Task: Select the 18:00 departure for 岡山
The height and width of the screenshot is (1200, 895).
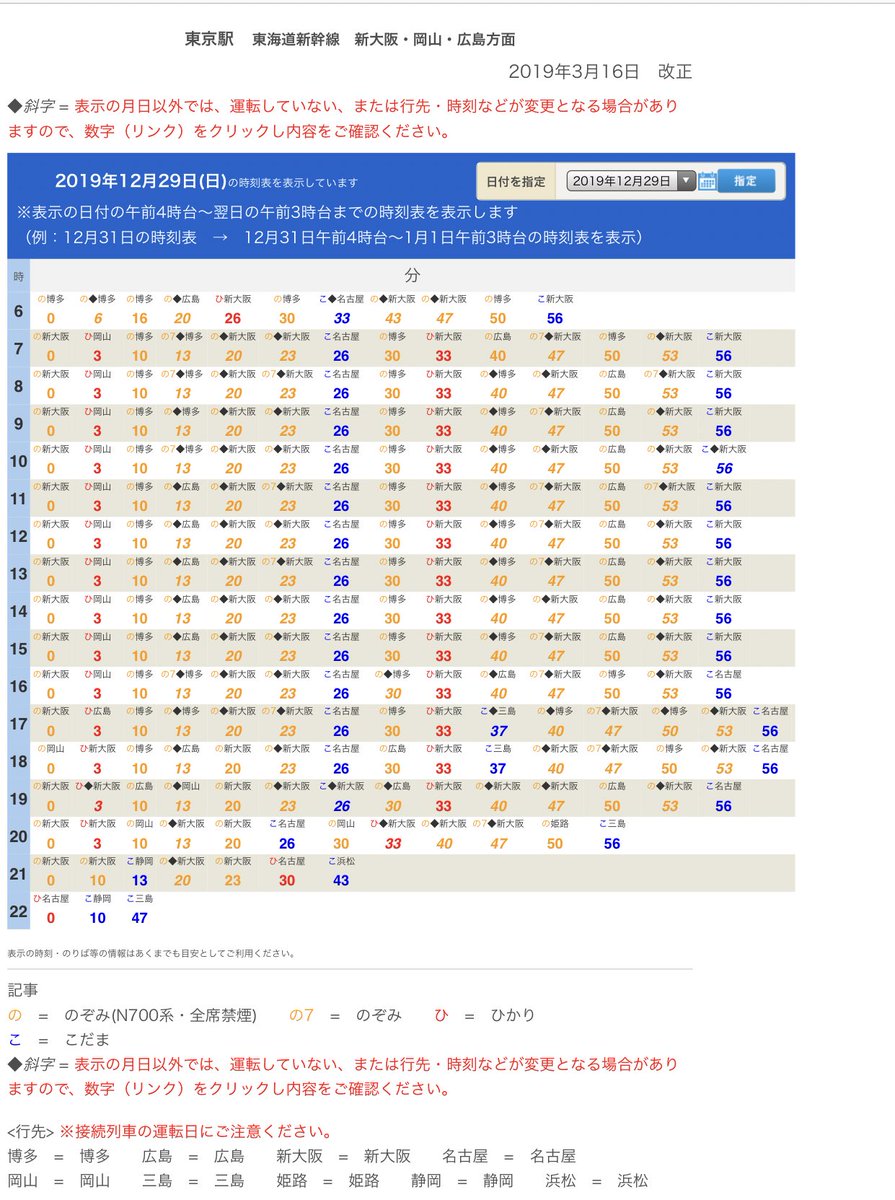Action: (51, 769)
